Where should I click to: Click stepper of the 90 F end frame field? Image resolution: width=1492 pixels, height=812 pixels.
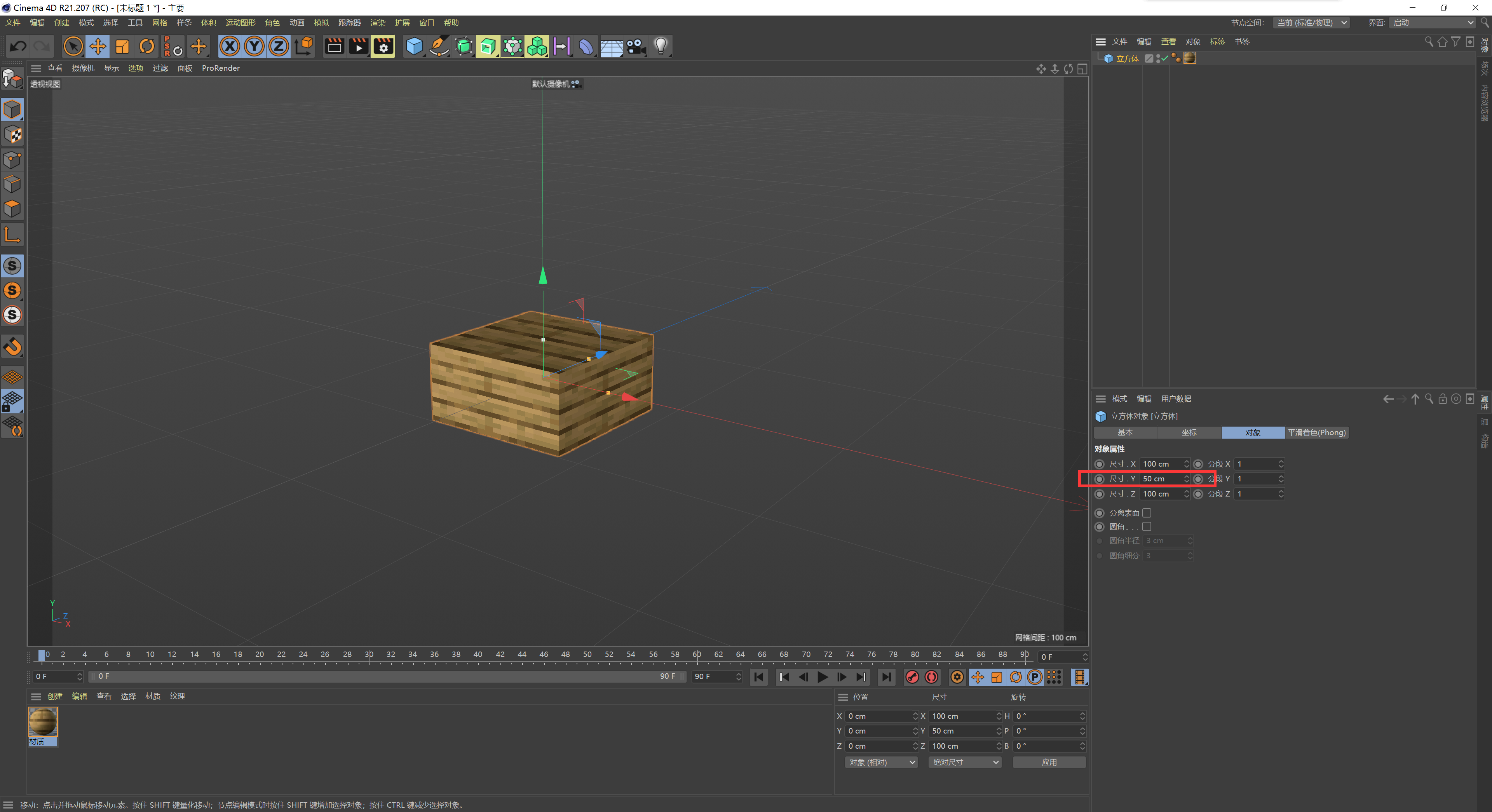pos(738,677)
